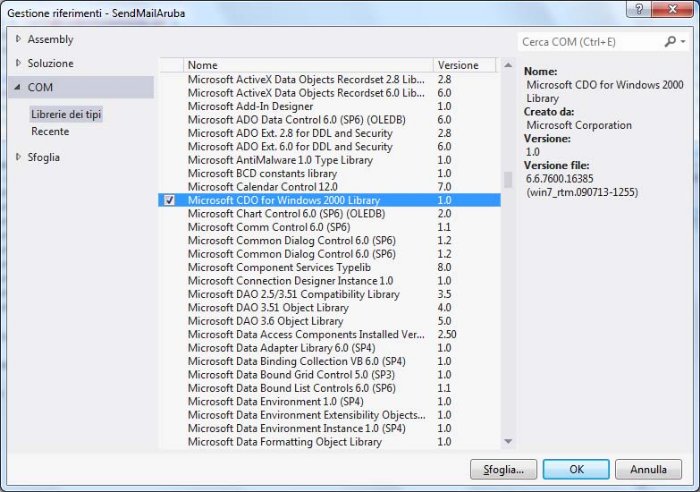Expand the Sfoglia tree node

click(18, 157)
